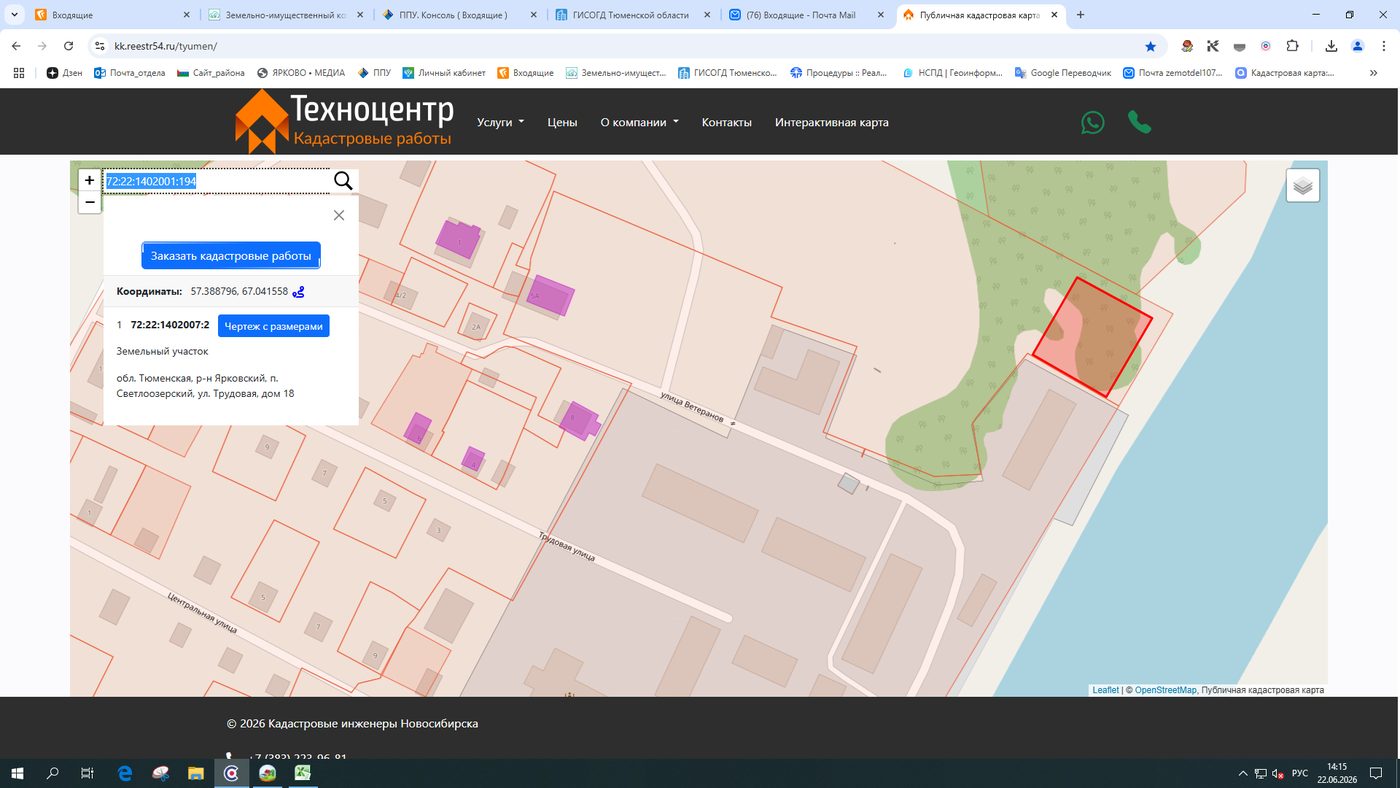Open the НСПД Геоинформ bookmark
The image size is (1400, 788).
click(x=953, y=73)
